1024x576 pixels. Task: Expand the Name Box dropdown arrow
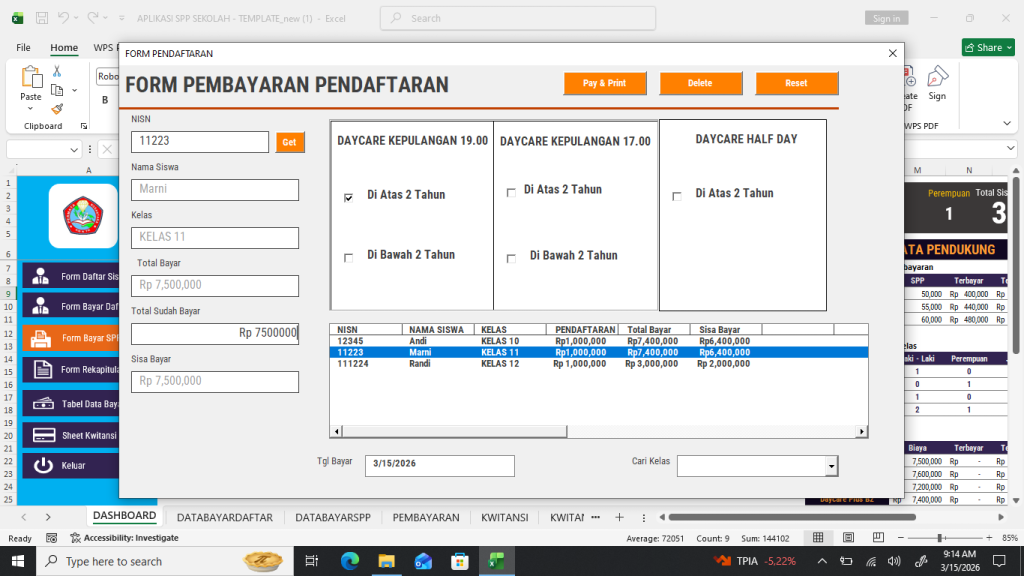[x=75, y=150]
